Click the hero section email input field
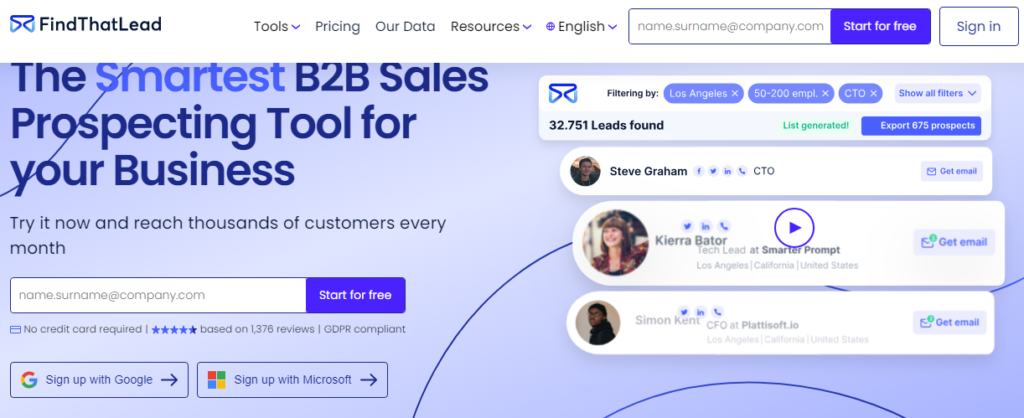 158,295
